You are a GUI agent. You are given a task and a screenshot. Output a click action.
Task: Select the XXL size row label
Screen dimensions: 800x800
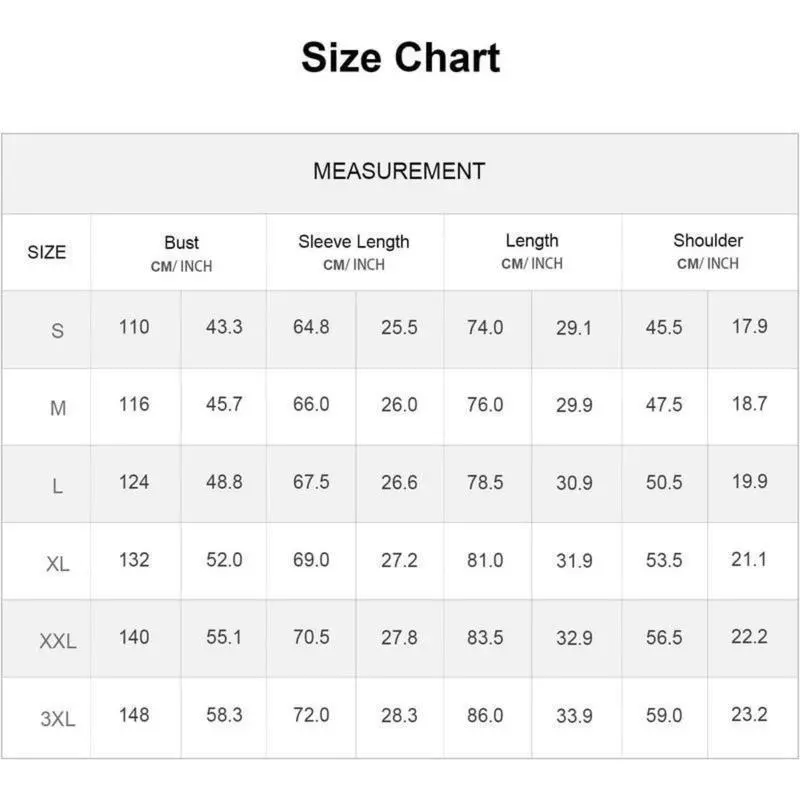(57, 642)
